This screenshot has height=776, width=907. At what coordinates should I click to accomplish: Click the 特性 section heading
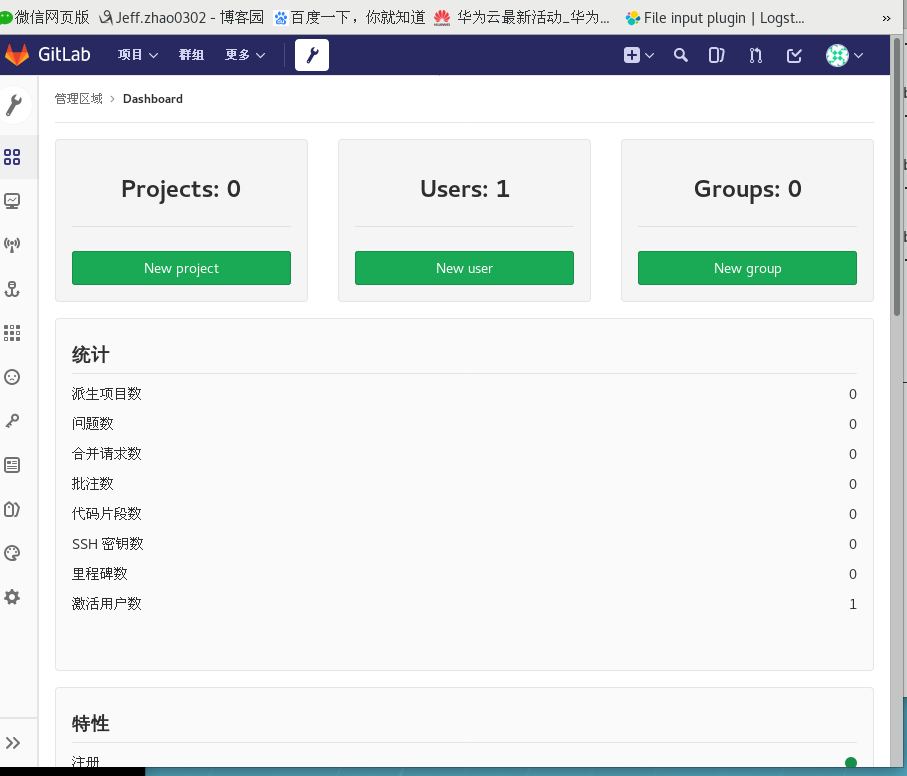click(x=91, y=723)
